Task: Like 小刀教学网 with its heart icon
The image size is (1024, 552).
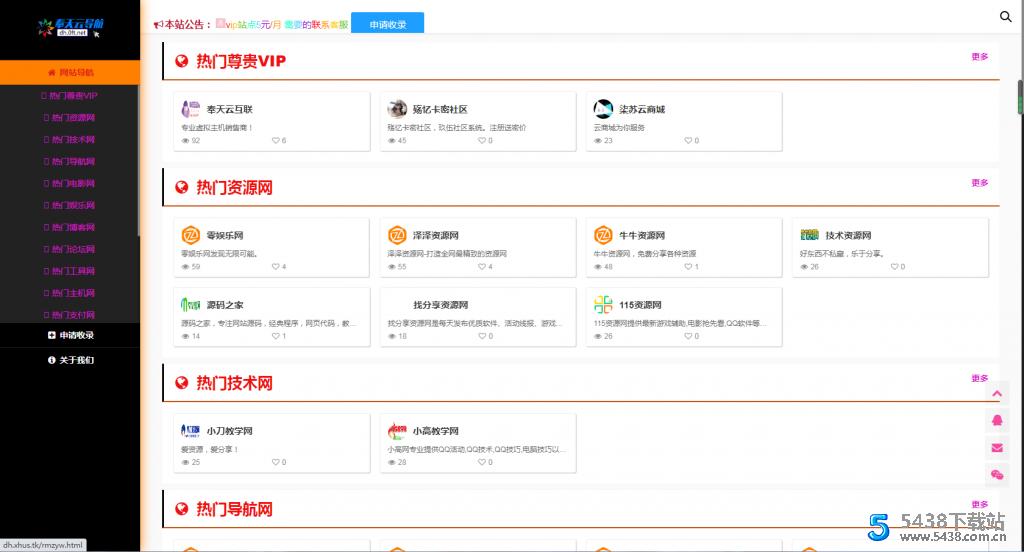Action: [276, 462]
